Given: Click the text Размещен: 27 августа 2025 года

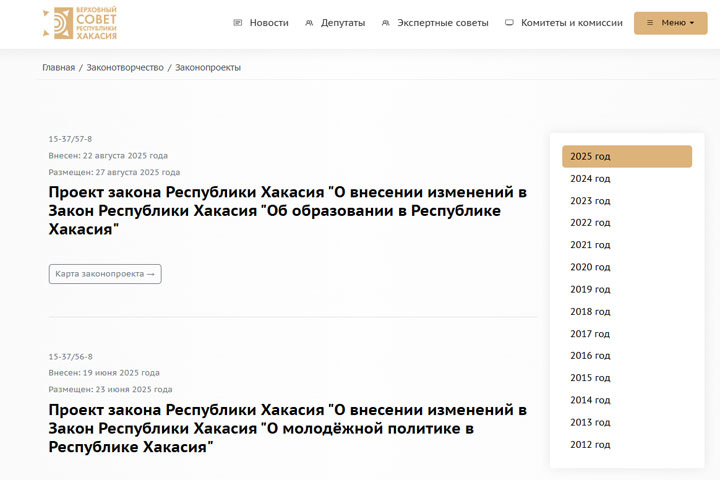Looking at the screenshot, I should tap(114, 172).
